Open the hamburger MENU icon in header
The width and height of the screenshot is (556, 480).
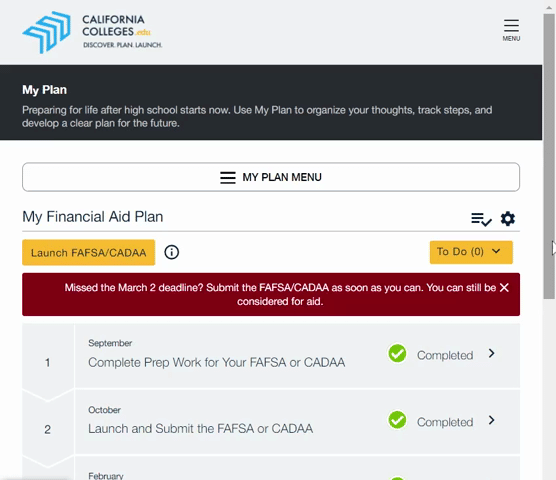pyautogui.click(x=511, y=30)
